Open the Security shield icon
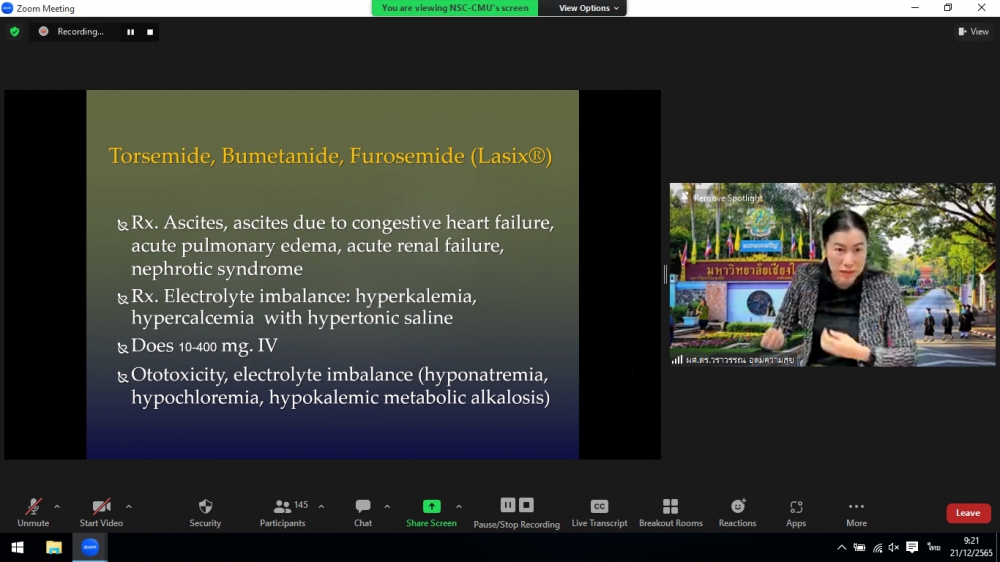Image resolution: width=1000 pixels, height=562 pixels. (205, 507)
